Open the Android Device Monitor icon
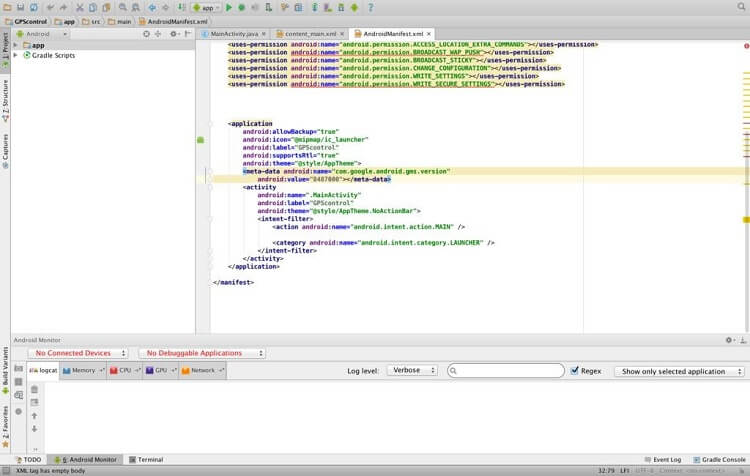Image resolution: width=750 pixels, height=476 pixels. pos(354,7)
